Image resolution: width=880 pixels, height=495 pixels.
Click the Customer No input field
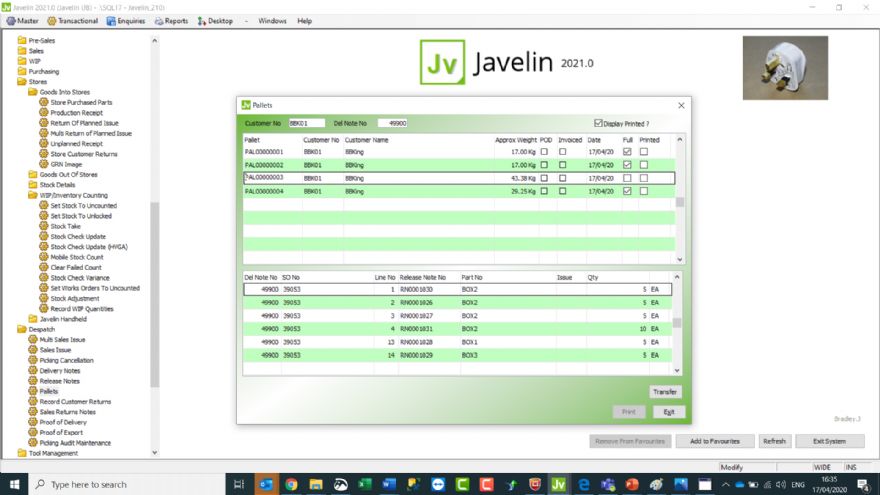pos(306,123)
